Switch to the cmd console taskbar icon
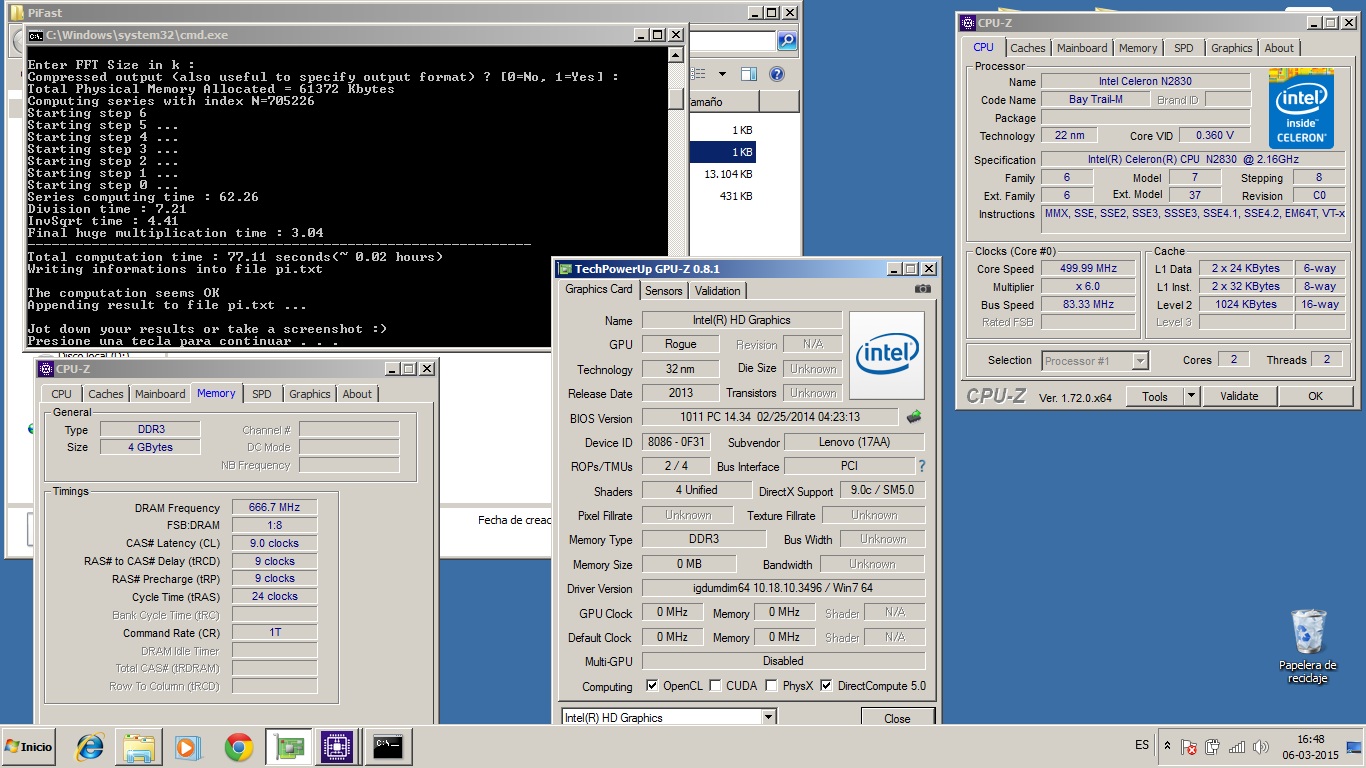Viewport: 1366px width, 768px height. [387, 747]
